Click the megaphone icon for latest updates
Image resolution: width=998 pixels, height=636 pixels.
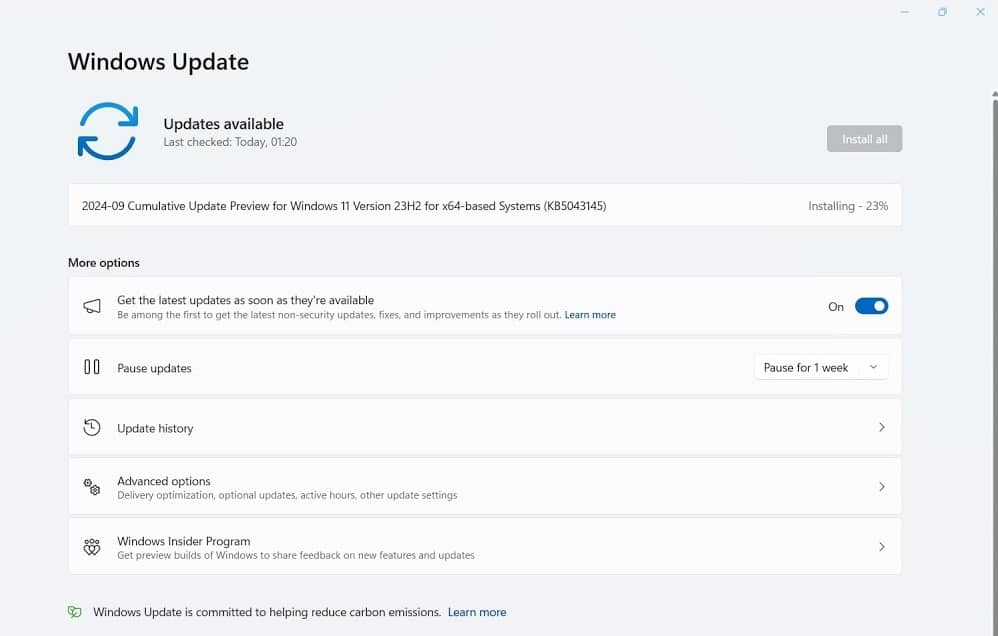coord(92,306)
